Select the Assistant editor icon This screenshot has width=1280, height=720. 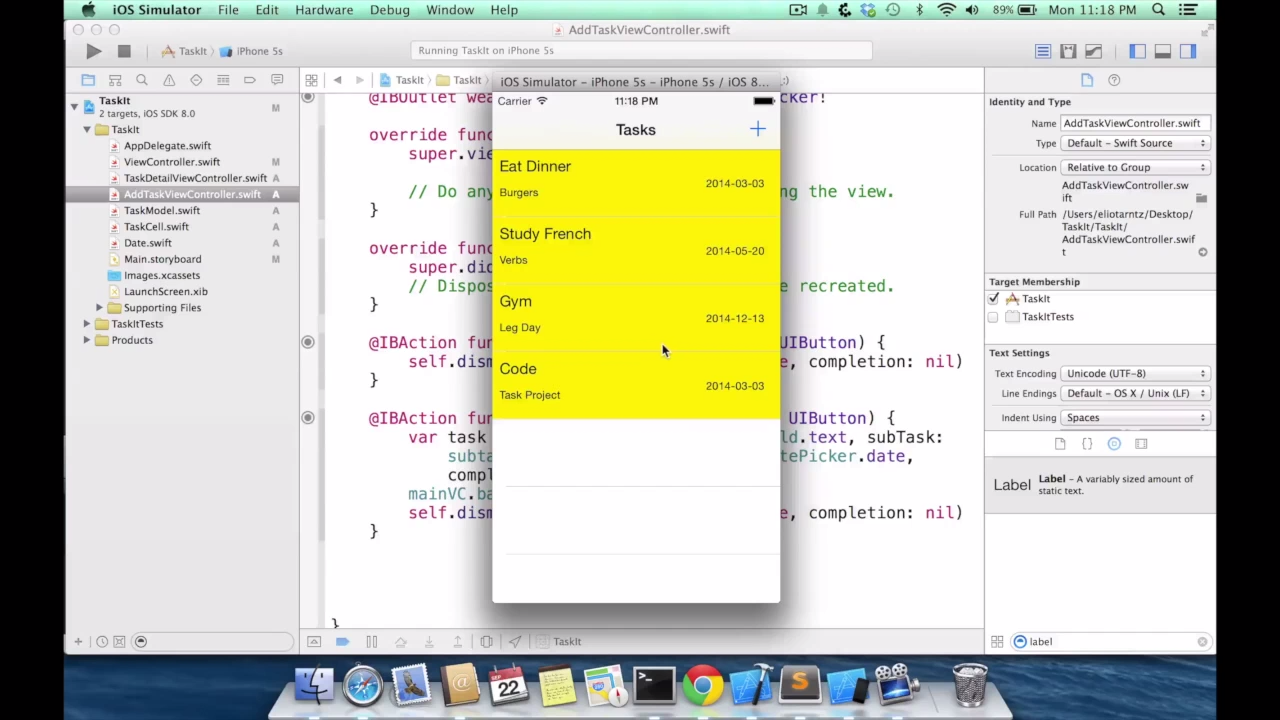pos(1068,51)
